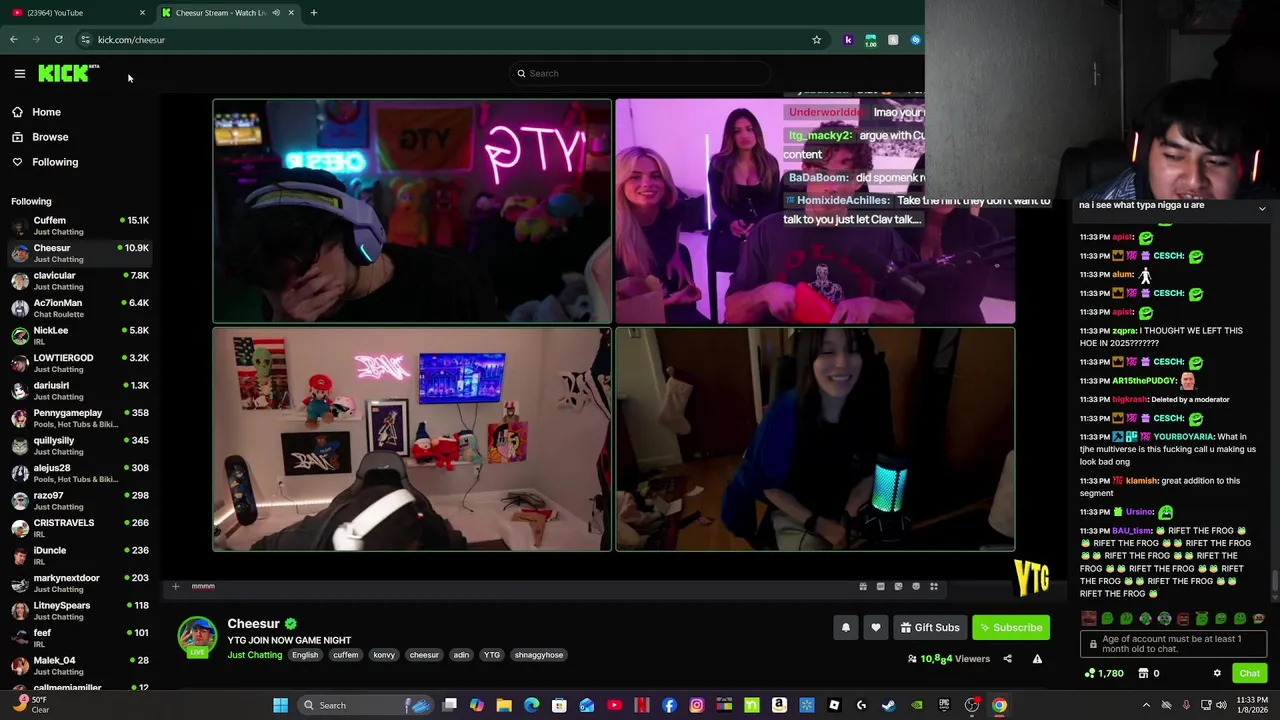Open LOWTIERGOD channel in following list
Viewport: 1280px width, 720px height.
pyautogui.click(x=80, y=363)
